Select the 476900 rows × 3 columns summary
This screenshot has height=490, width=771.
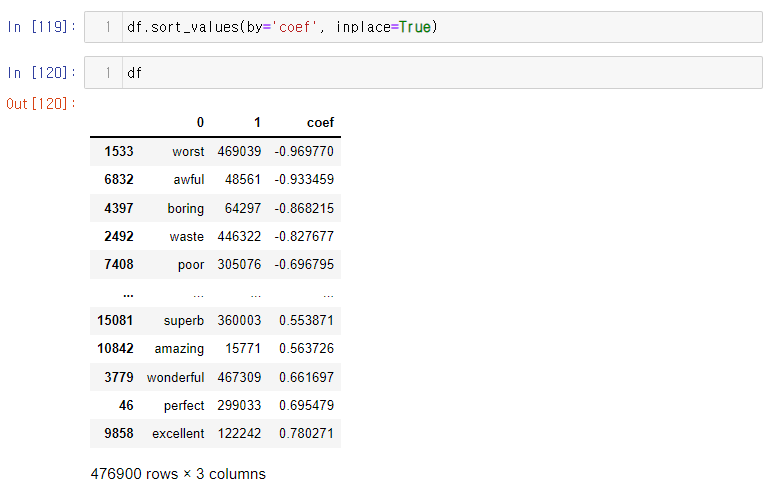point(178,474)
